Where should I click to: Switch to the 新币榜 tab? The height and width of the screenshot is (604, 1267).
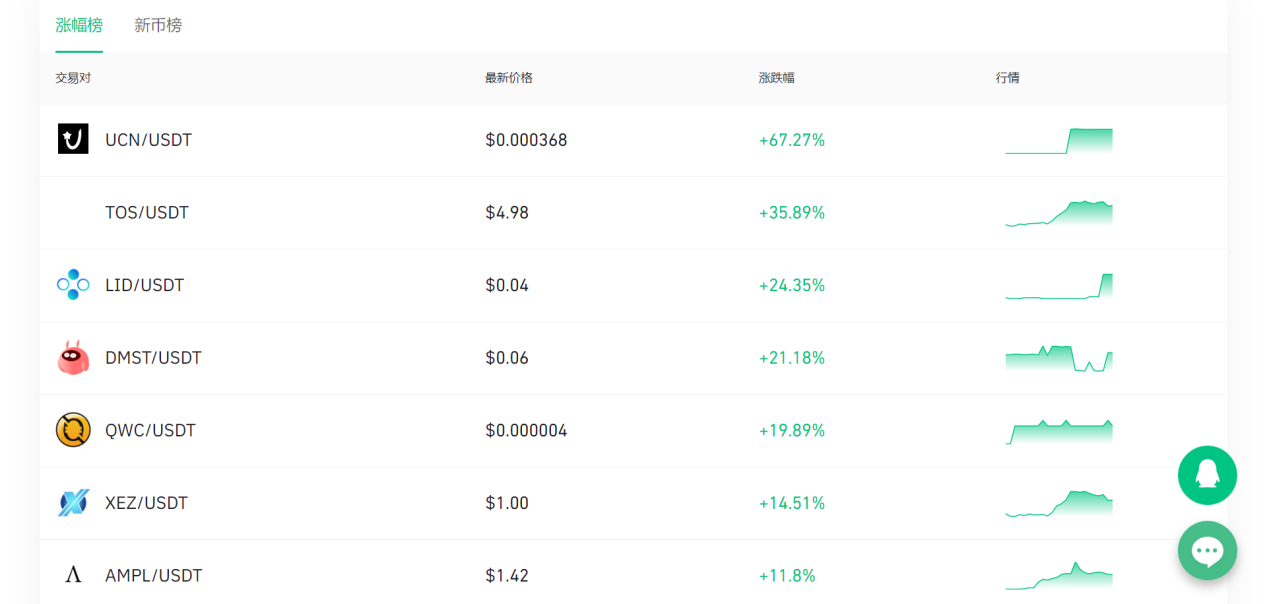(x=158, y=25)
